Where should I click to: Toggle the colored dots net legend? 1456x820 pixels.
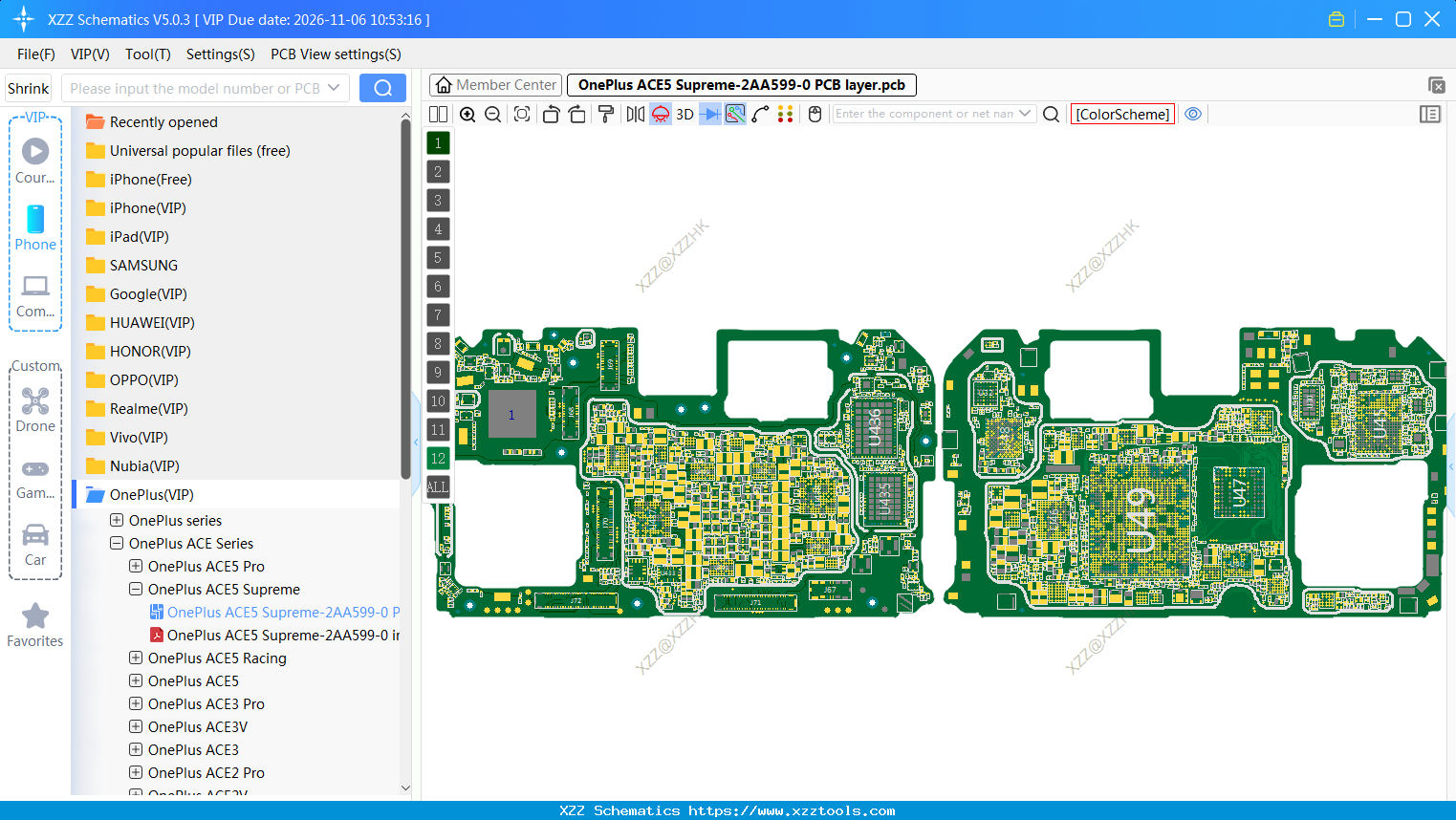coord(786,114)
